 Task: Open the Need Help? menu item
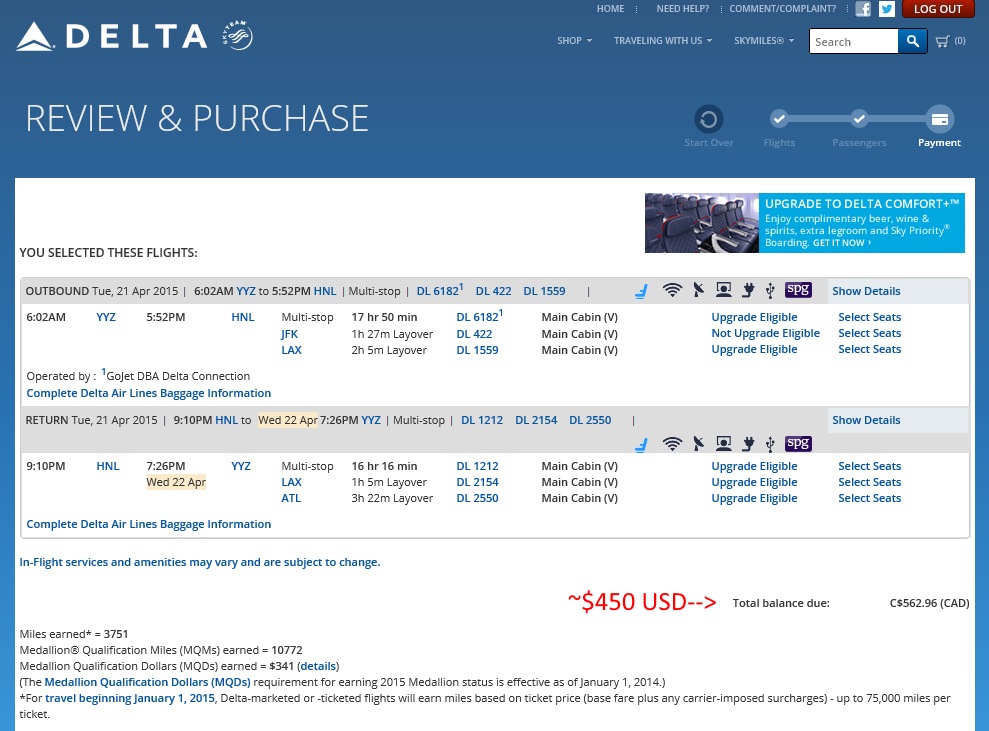[x=682, y=9]
